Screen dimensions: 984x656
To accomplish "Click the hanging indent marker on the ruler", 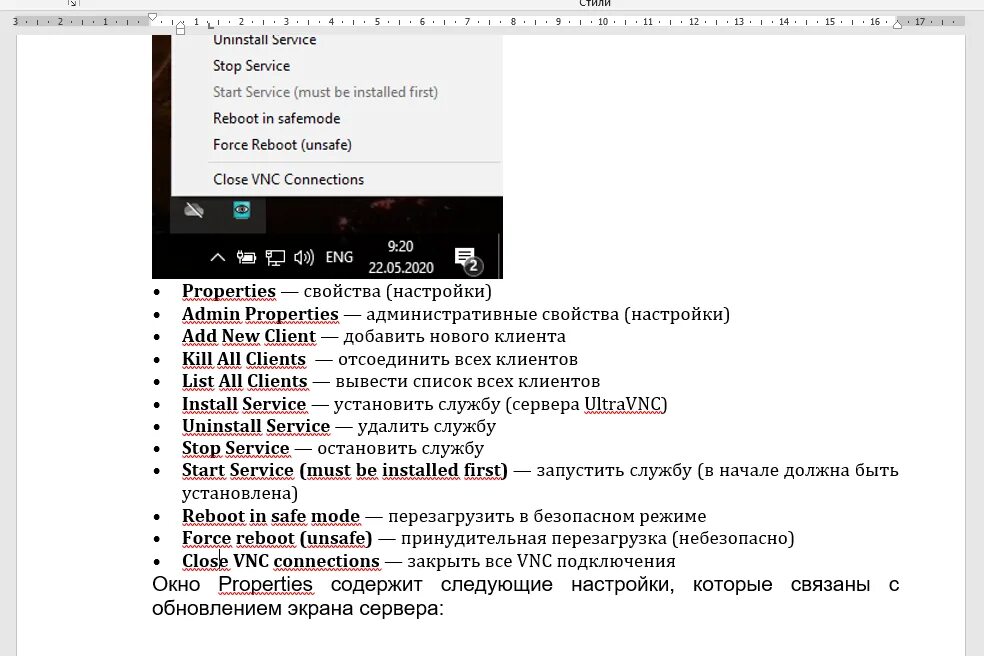I will [181, 26].
